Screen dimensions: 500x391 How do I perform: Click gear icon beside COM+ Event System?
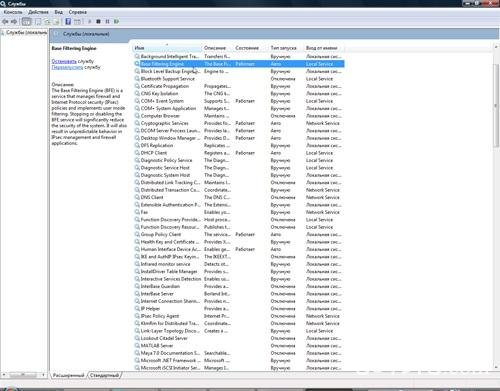[x=137, y=101]
